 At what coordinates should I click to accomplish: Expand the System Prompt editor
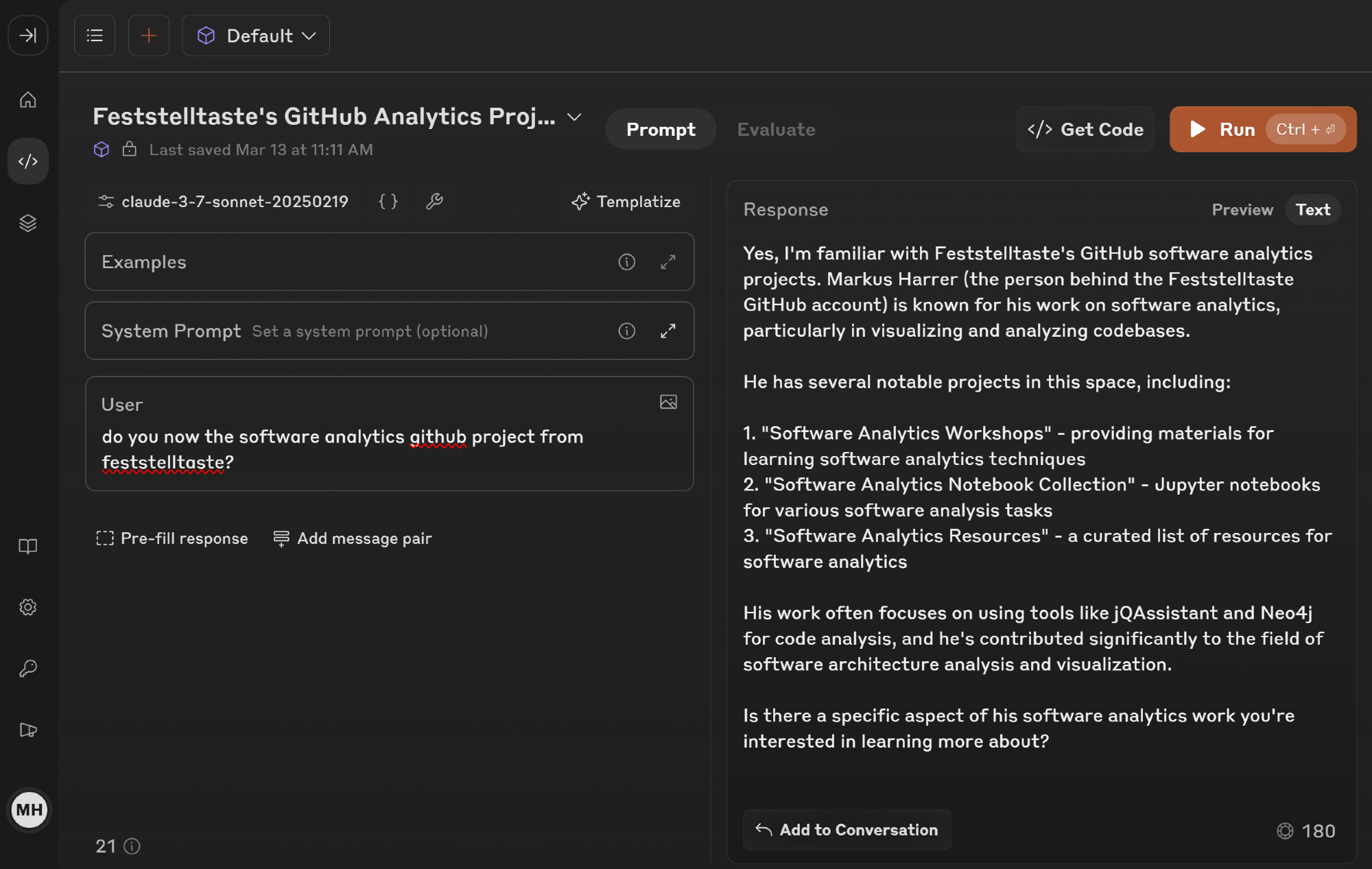[x=667, y=331]
